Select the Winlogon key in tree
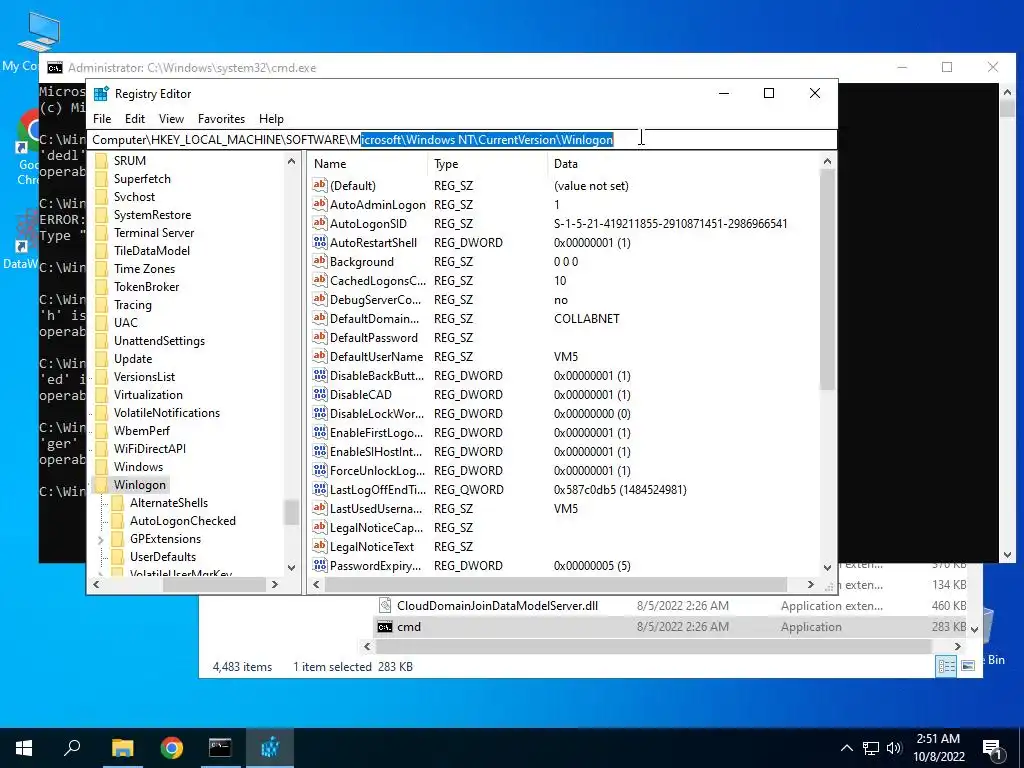The image size is (1024, 768). point(140,485)
